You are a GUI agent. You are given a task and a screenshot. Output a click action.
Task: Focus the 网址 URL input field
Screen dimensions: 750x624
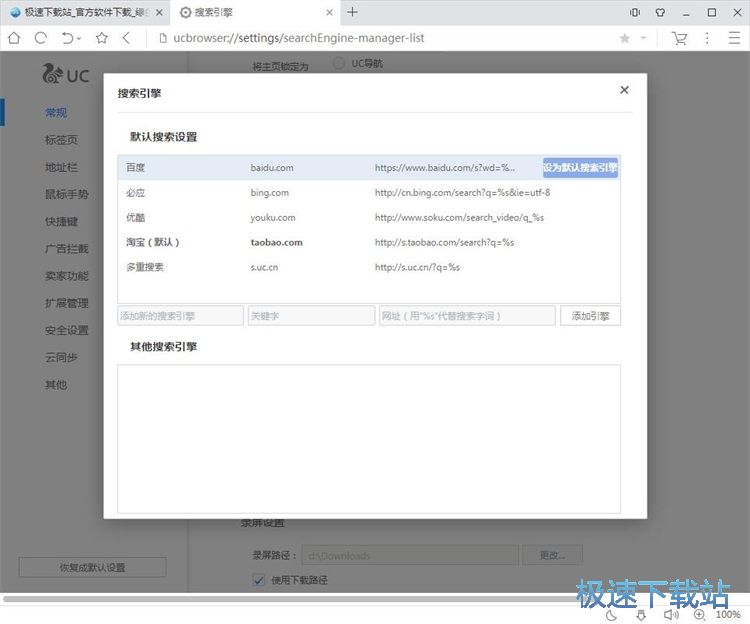(x=467, y=316)
